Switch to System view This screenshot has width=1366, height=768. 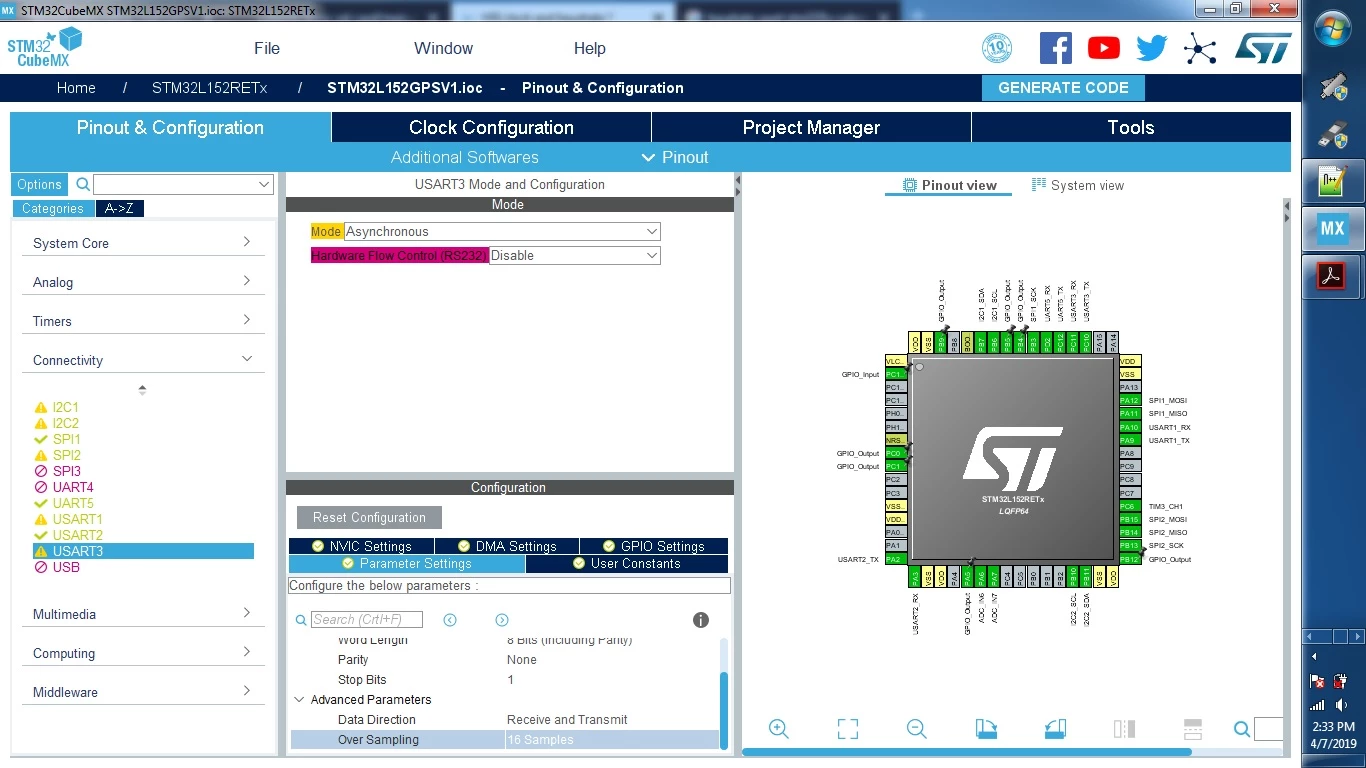pyautogui.click(x=1078, y=185)
